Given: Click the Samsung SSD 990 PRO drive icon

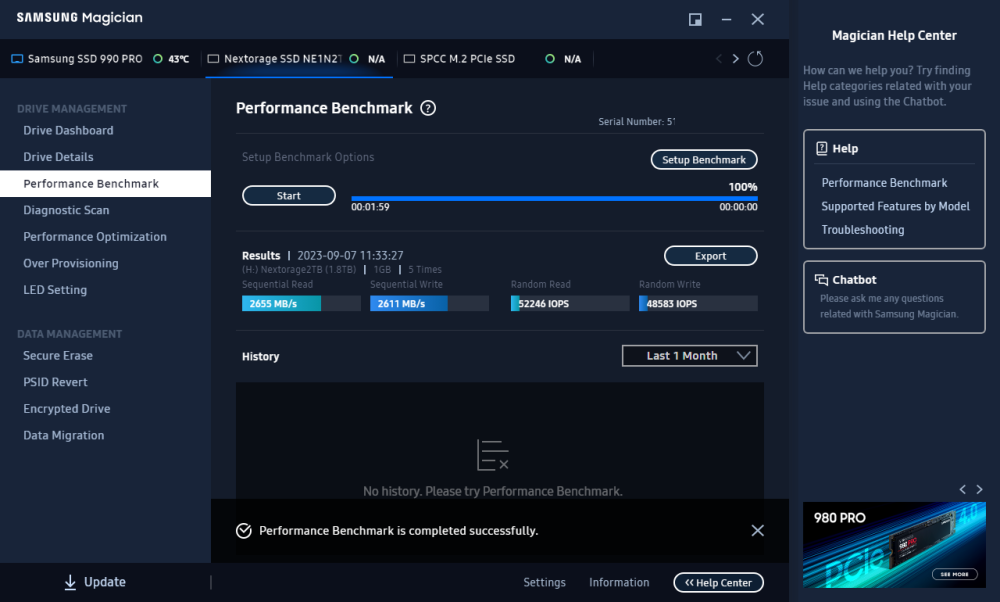Looking at the screenshot, I should (17, 59).
